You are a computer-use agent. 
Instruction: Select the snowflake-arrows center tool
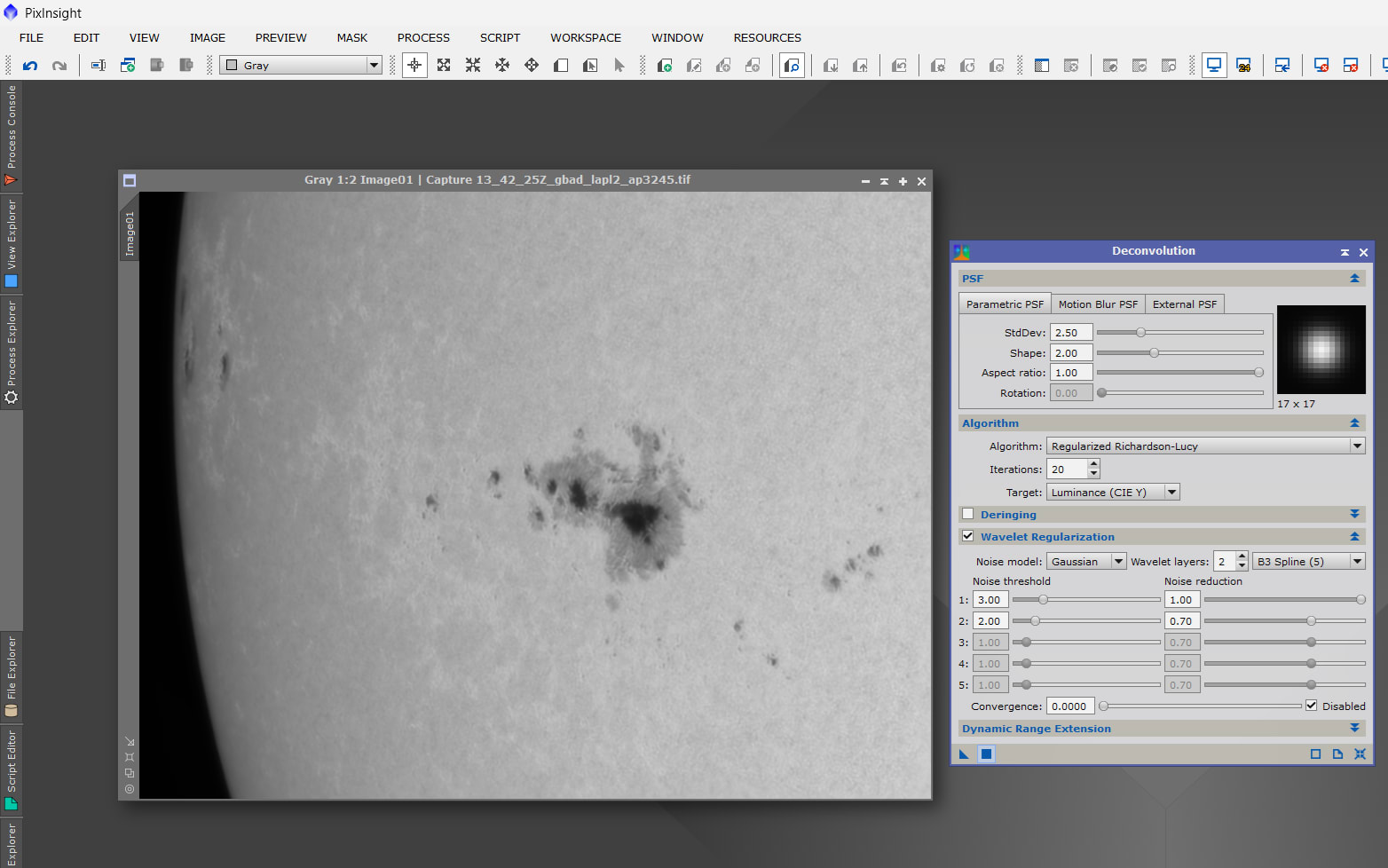tap(502, 65)
